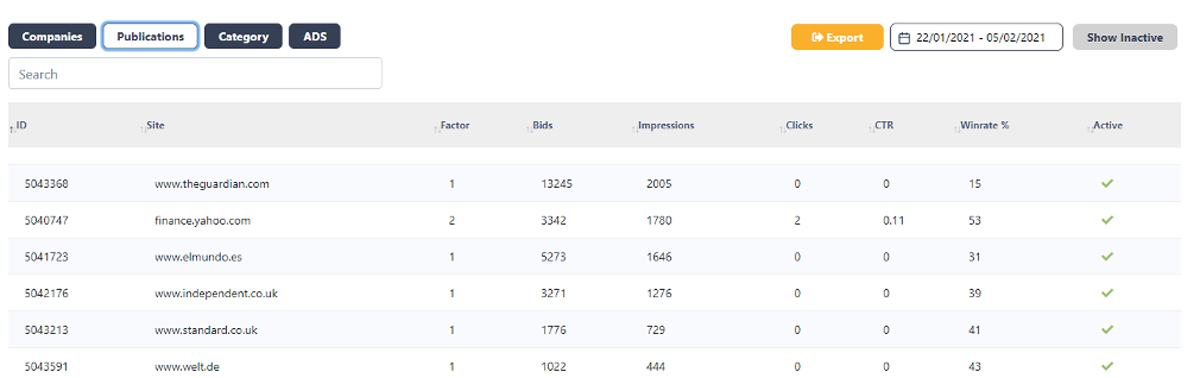
Task: Open the Category tab
Action: 243,37
